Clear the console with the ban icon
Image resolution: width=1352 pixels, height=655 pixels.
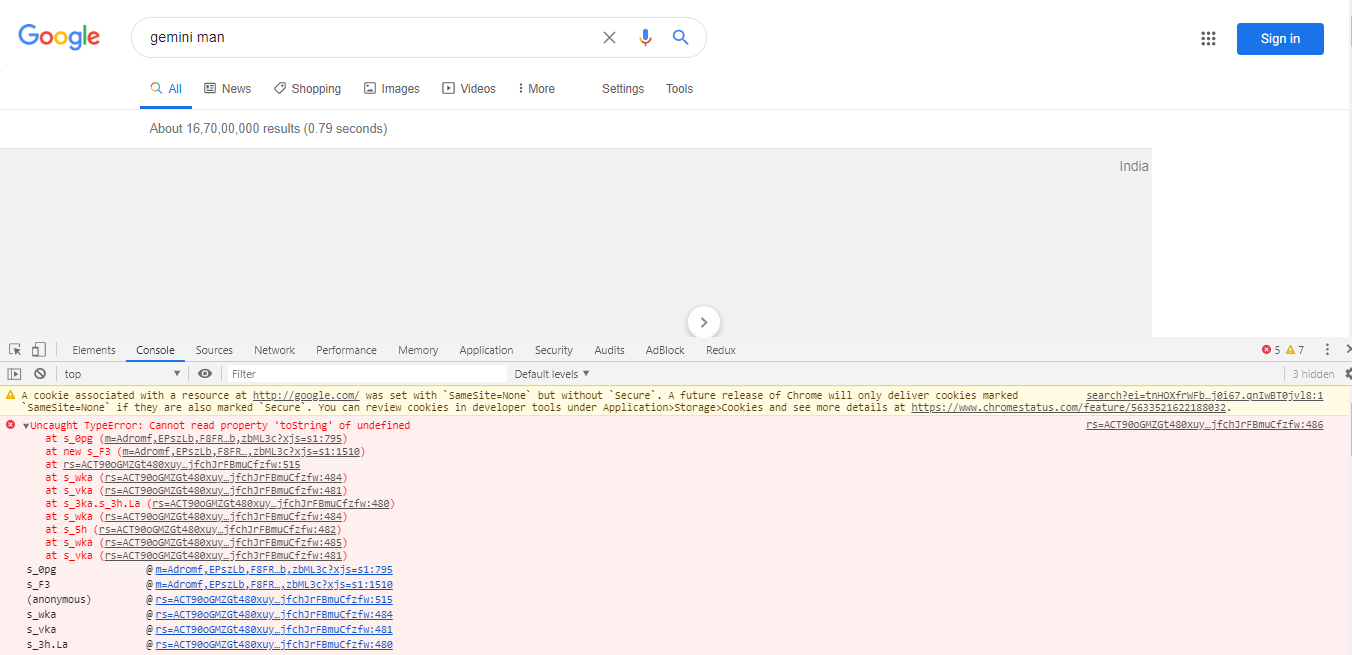[40, 374]
